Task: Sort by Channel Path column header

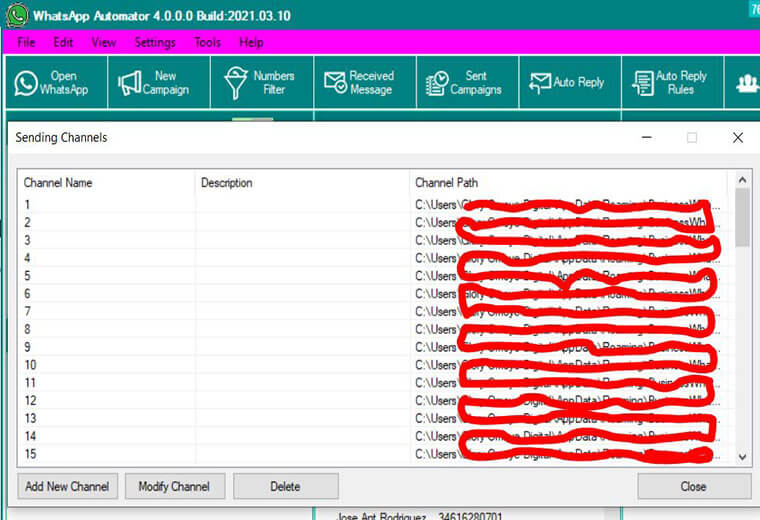Action: 568,183
